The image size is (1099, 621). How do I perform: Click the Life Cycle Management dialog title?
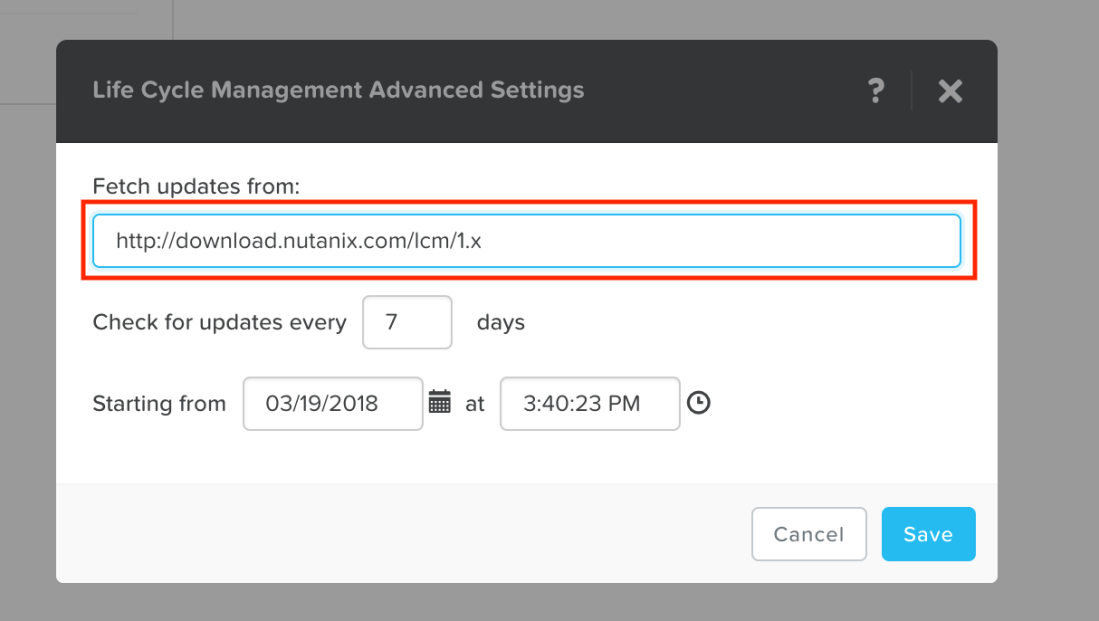click(x=338, y=90)
